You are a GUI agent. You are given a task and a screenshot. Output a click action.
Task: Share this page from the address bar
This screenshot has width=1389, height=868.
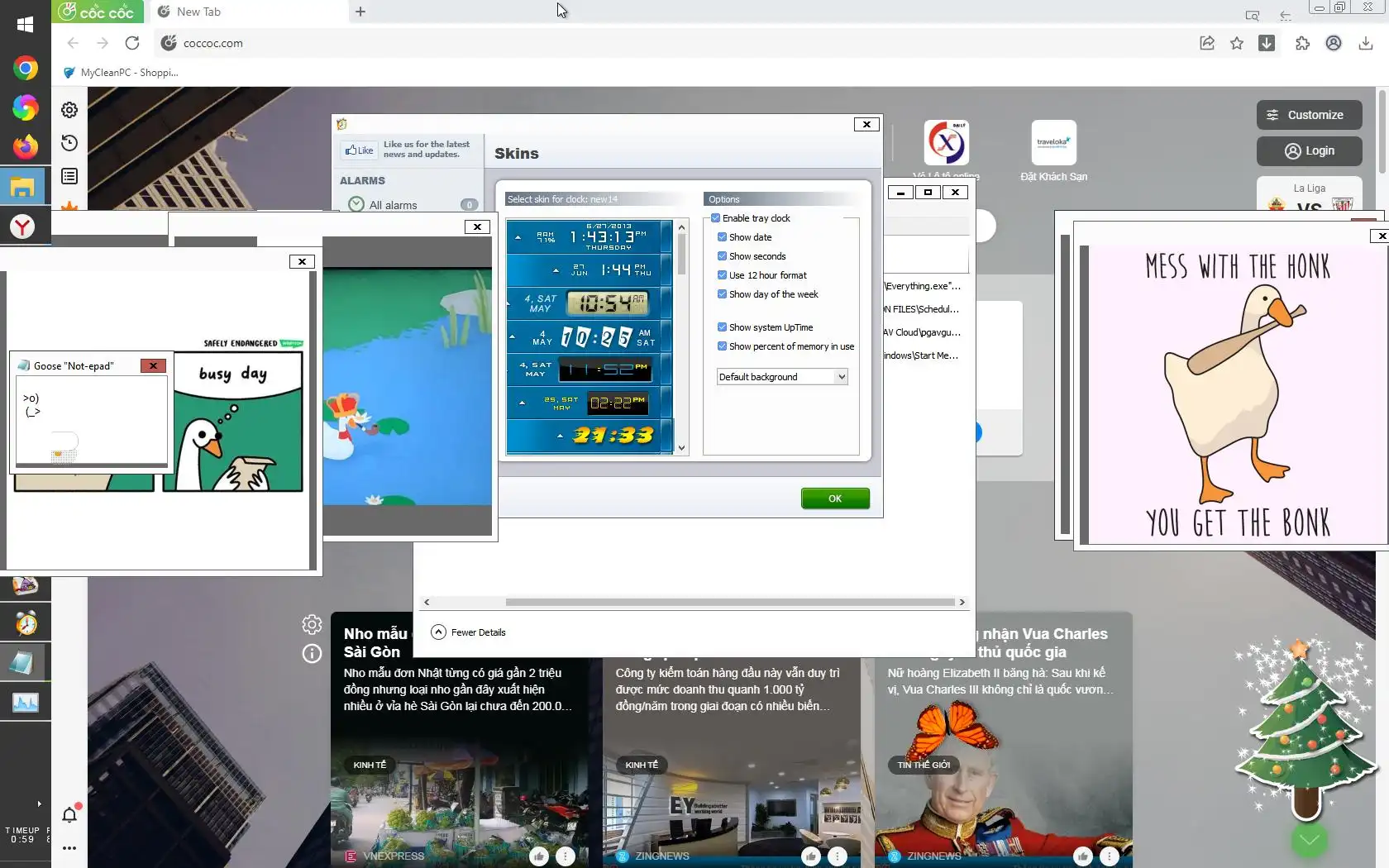coord(1207,43)
